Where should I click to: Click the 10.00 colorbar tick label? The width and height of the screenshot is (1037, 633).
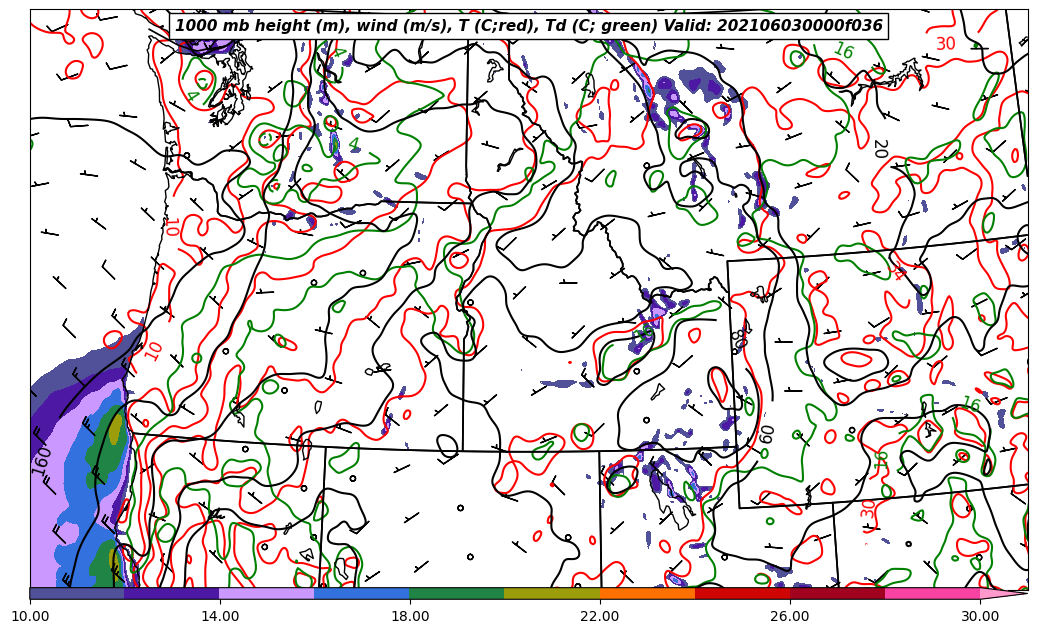point(30,616)
